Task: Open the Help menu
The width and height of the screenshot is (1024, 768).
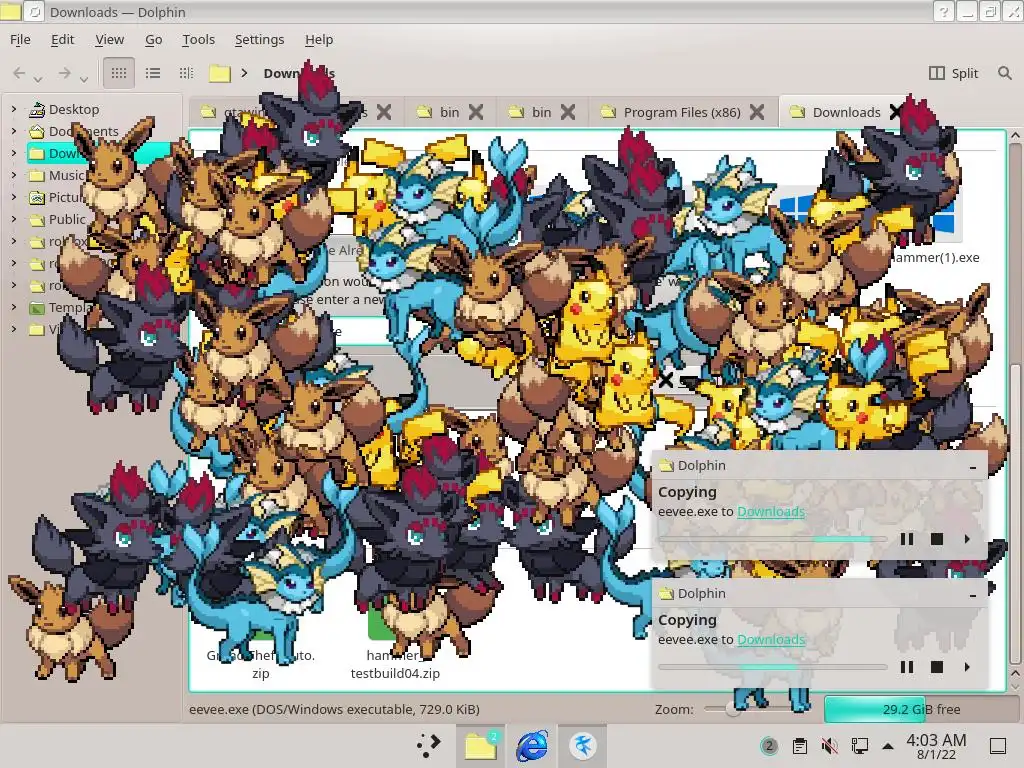Action: click(x=319, y=40)
